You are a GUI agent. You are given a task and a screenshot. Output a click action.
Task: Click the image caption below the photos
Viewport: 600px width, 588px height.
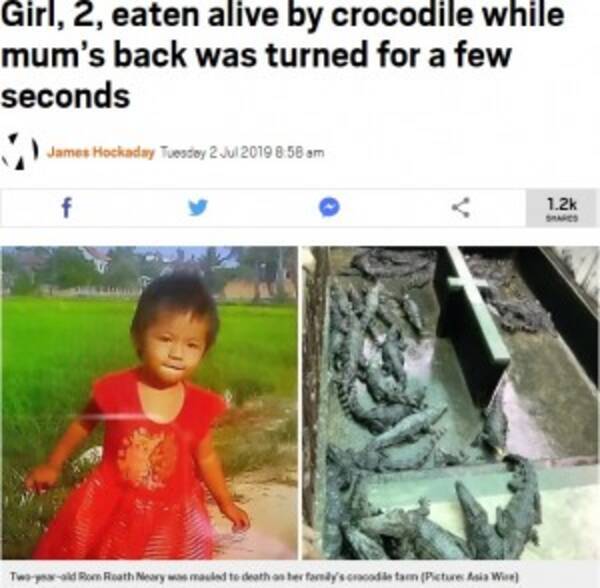click(x=264, y=576)
